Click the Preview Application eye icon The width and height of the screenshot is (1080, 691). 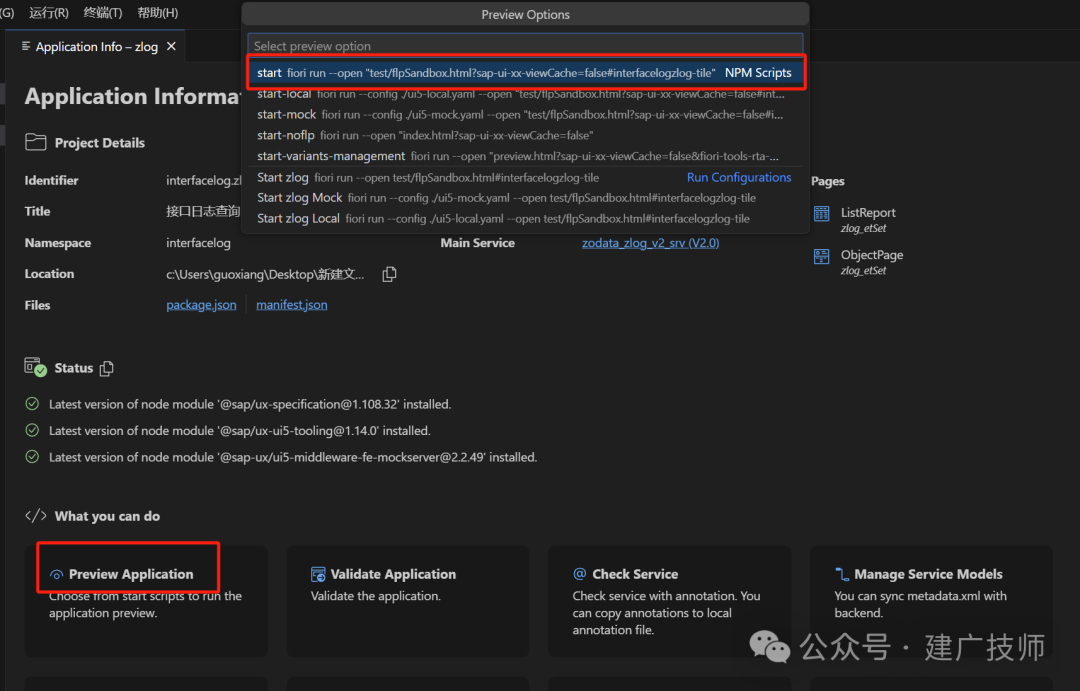(56, 575)
